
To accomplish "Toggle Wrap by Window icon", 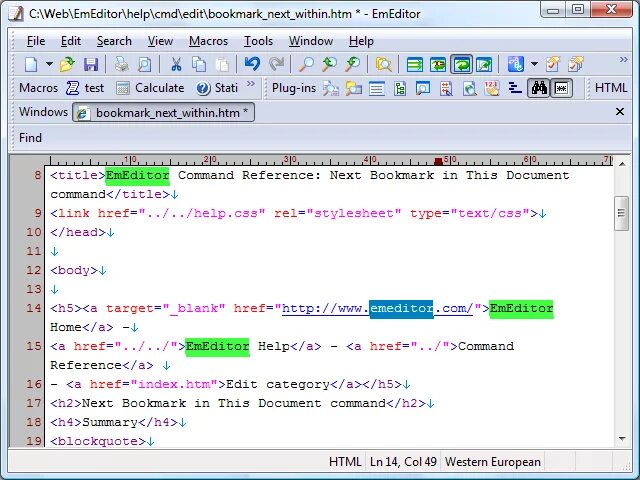I will click(x=461, y=64).
